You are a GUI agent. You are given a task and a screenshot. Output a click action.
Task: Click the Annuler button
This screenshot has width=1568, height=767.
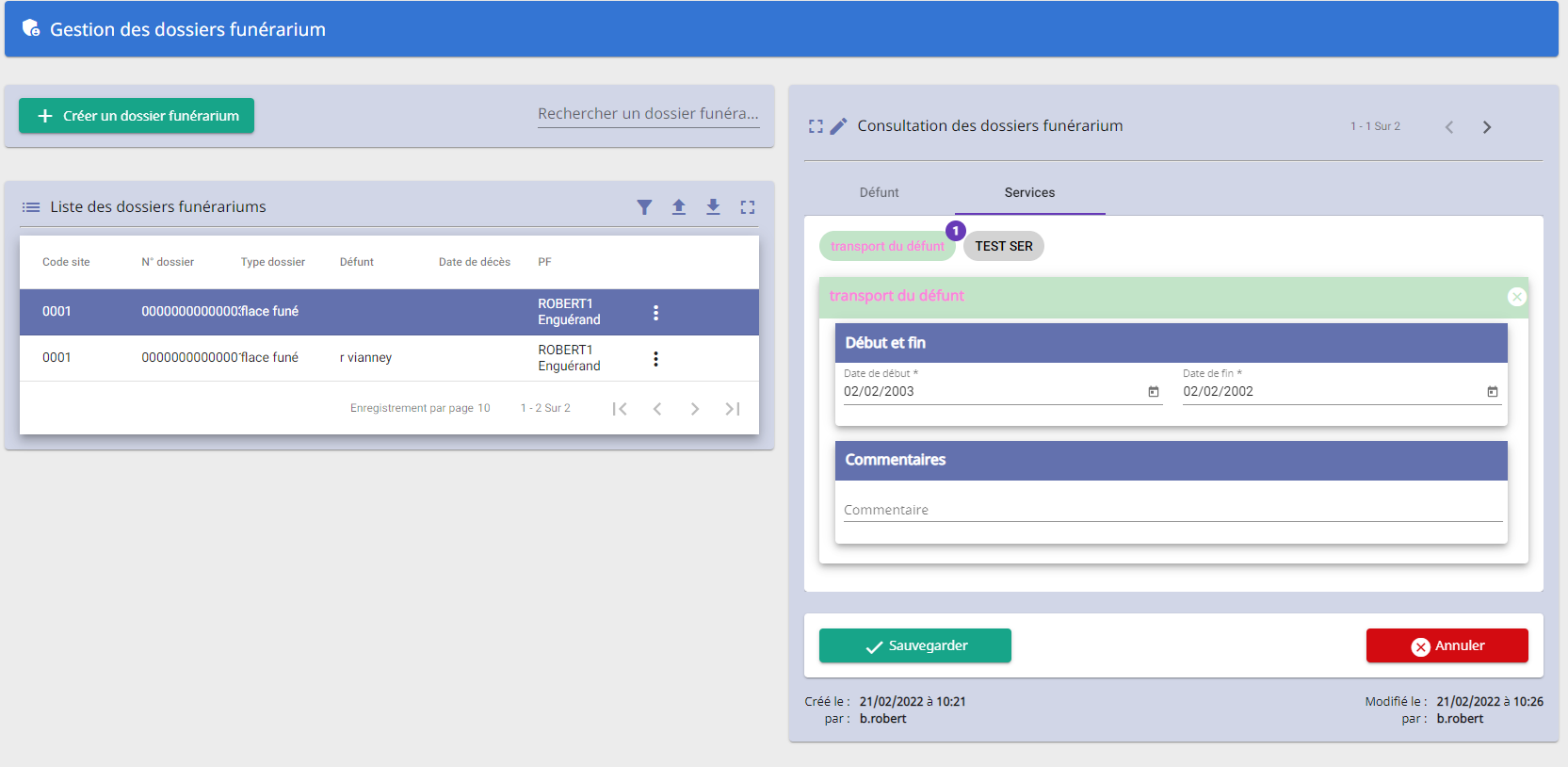click(1447, 645)
